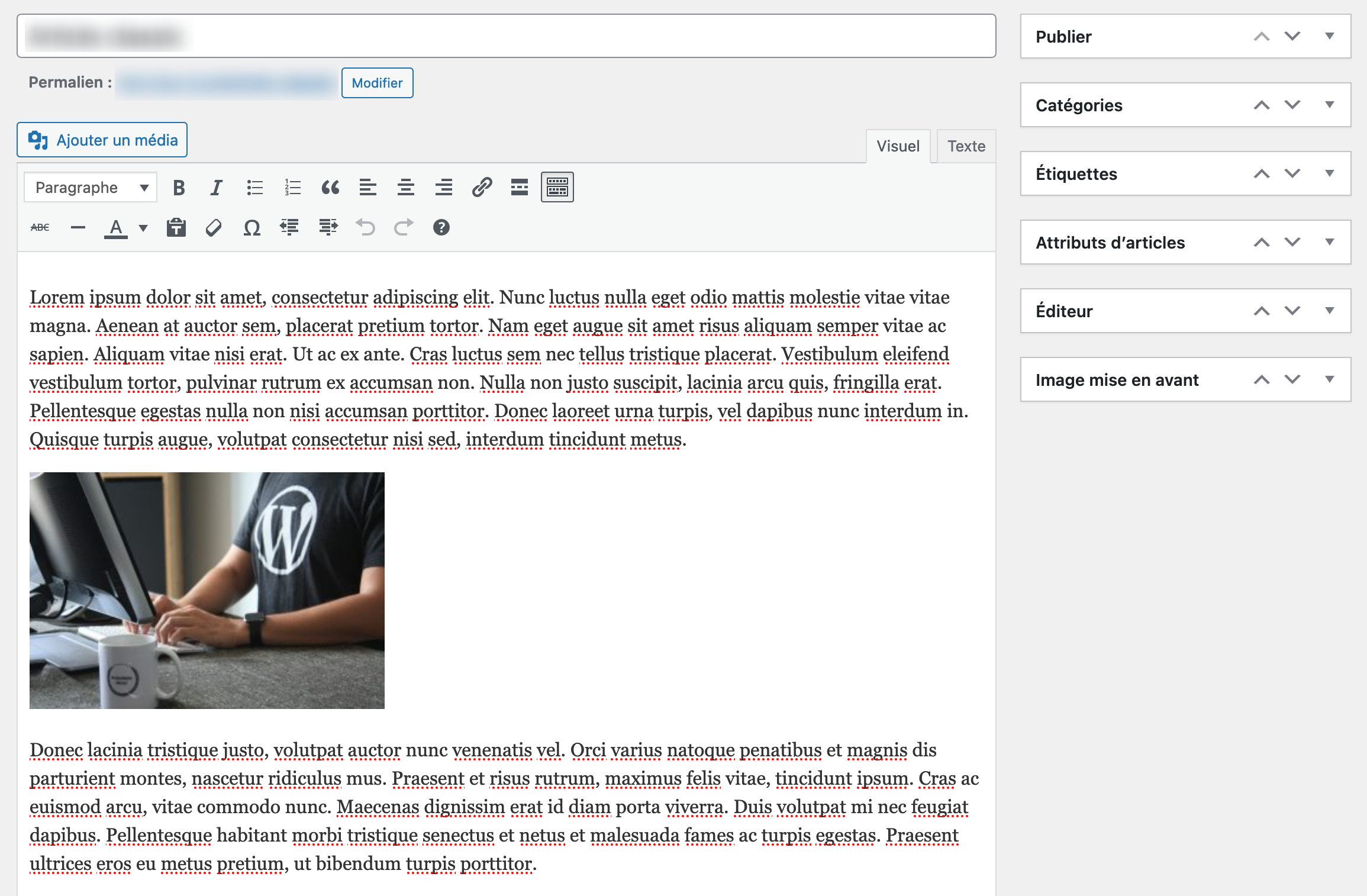Apply italic formatting
This screenshot has width=1367, height=896.
click(215, 187)
